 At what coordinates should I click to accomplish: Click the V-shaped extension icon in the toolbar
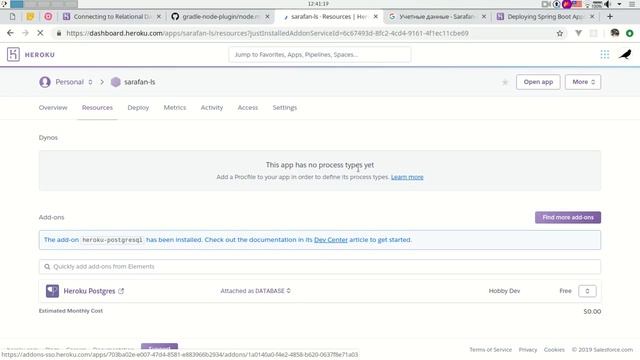coord(578,33)
